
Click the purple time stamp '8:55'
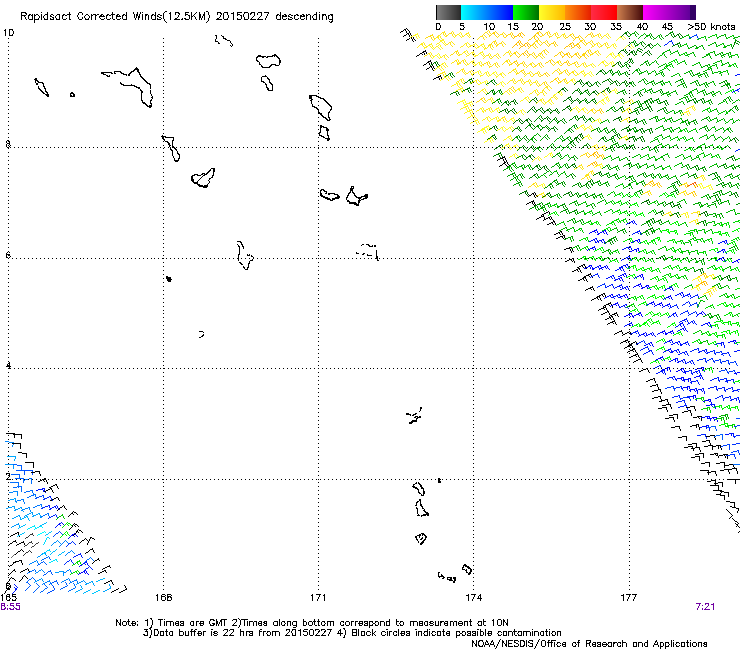[x=10, y=607]
